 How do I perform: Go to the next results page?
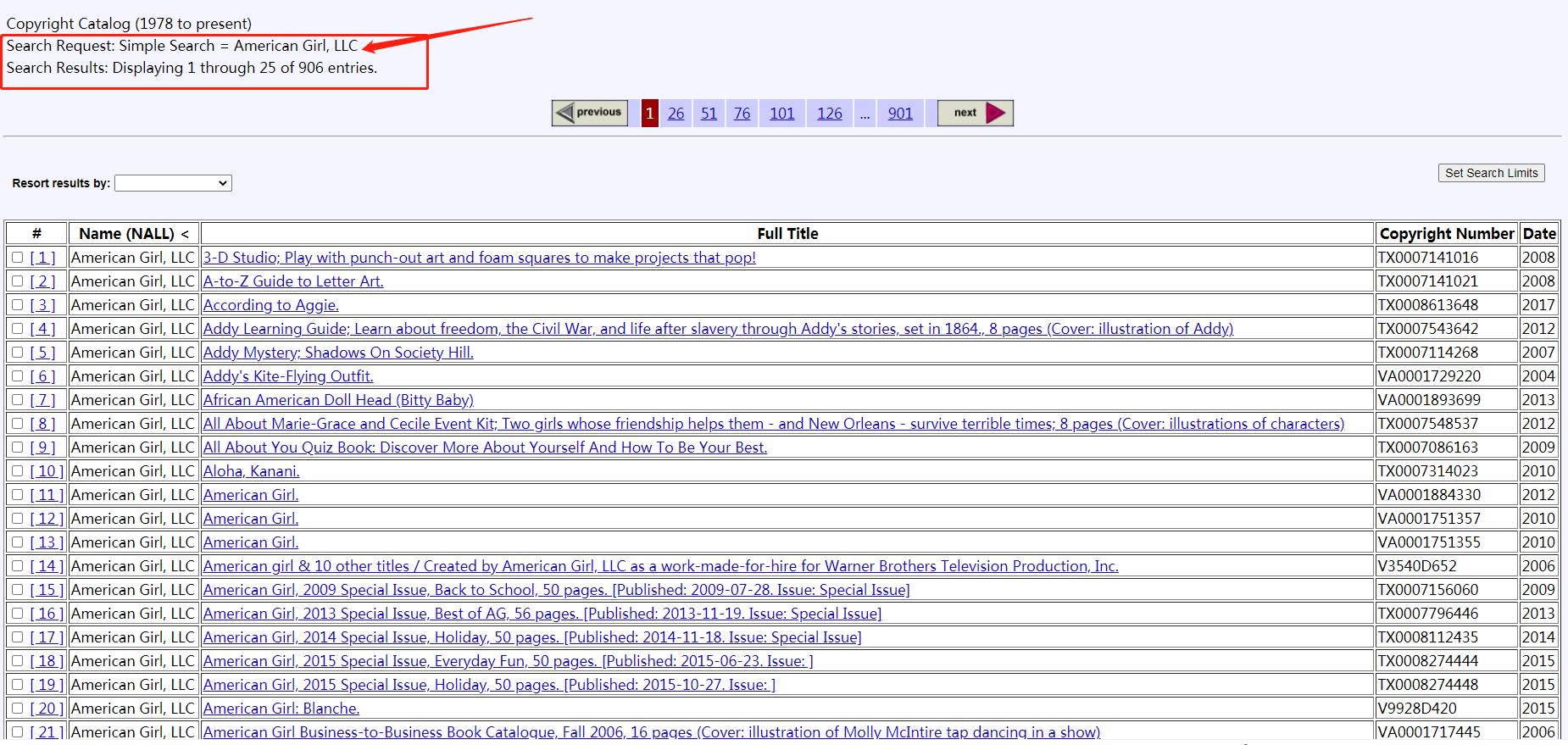(x=976, y=113)
